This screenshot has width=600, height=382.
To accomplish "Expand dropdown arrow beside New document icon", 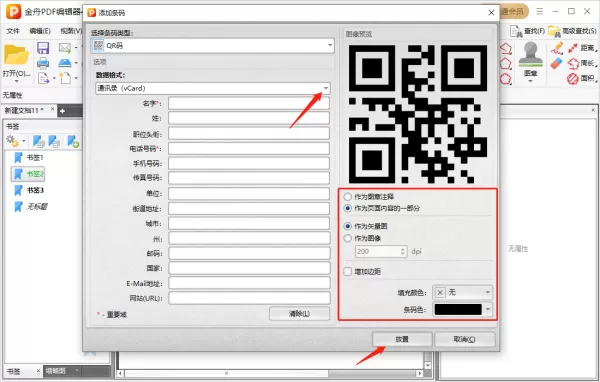I will [x=76, y=78].
